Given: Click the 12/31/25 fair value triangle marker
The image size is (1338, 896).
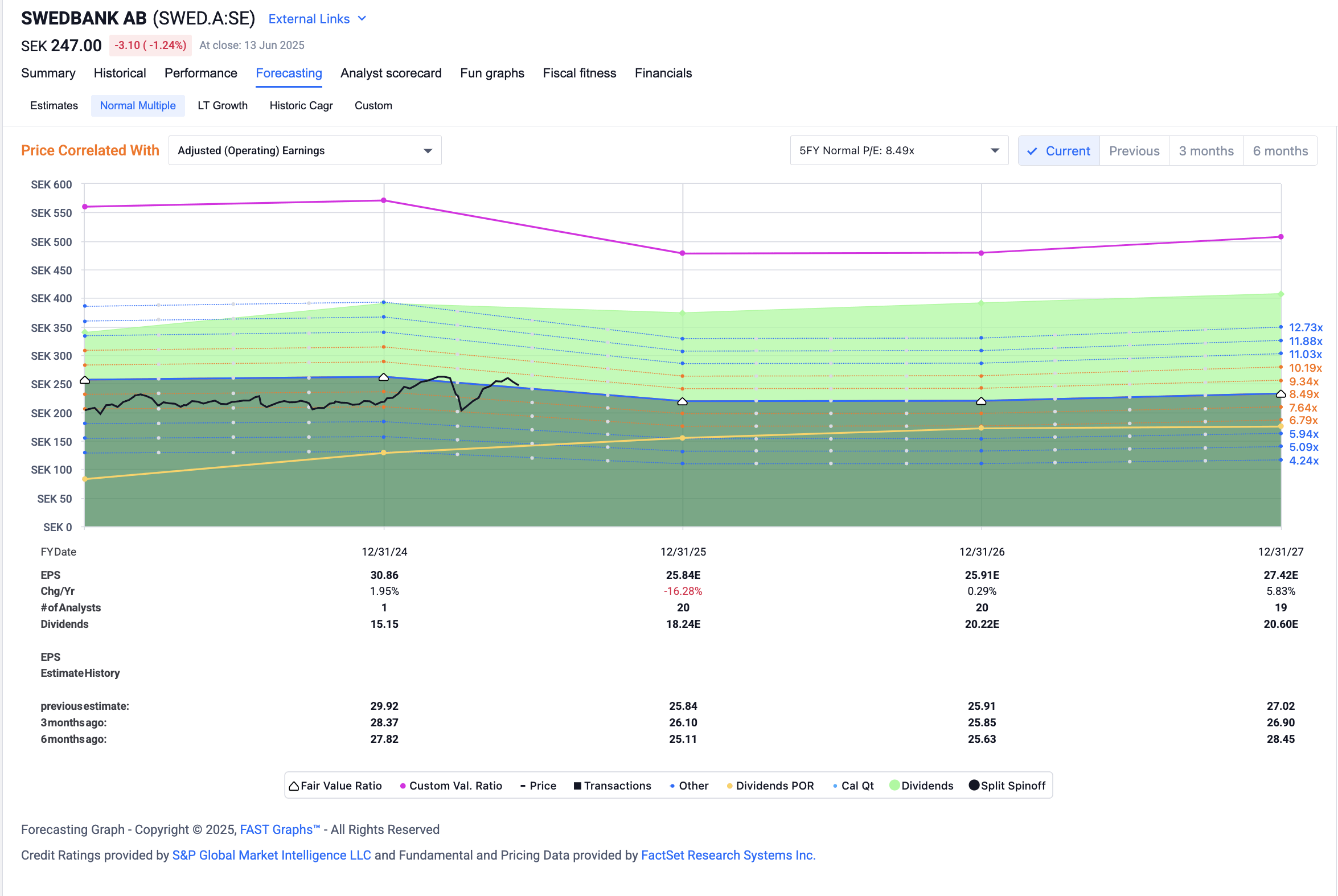Looking at the screenshot, I should (683, 402).
